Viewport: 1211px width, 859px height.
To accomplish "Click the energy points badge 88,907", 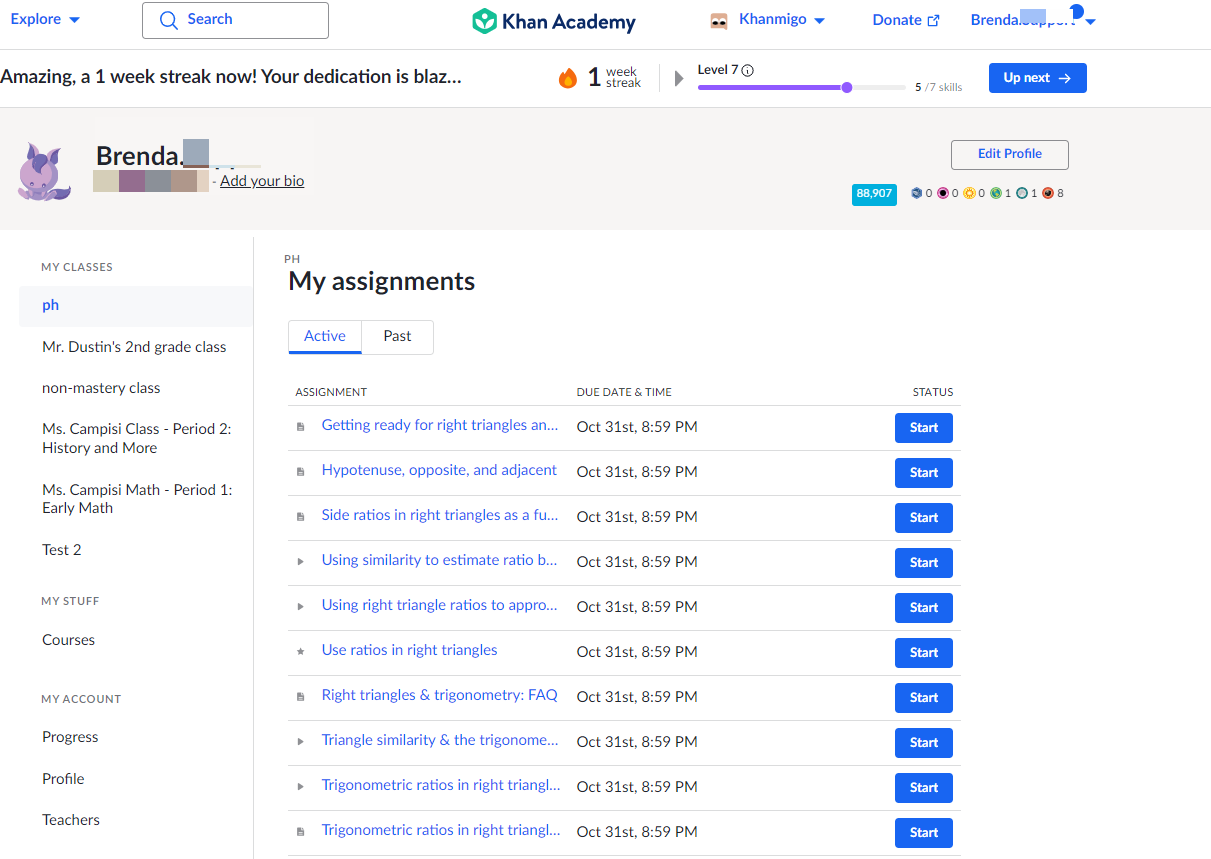I will click(874, 194).
